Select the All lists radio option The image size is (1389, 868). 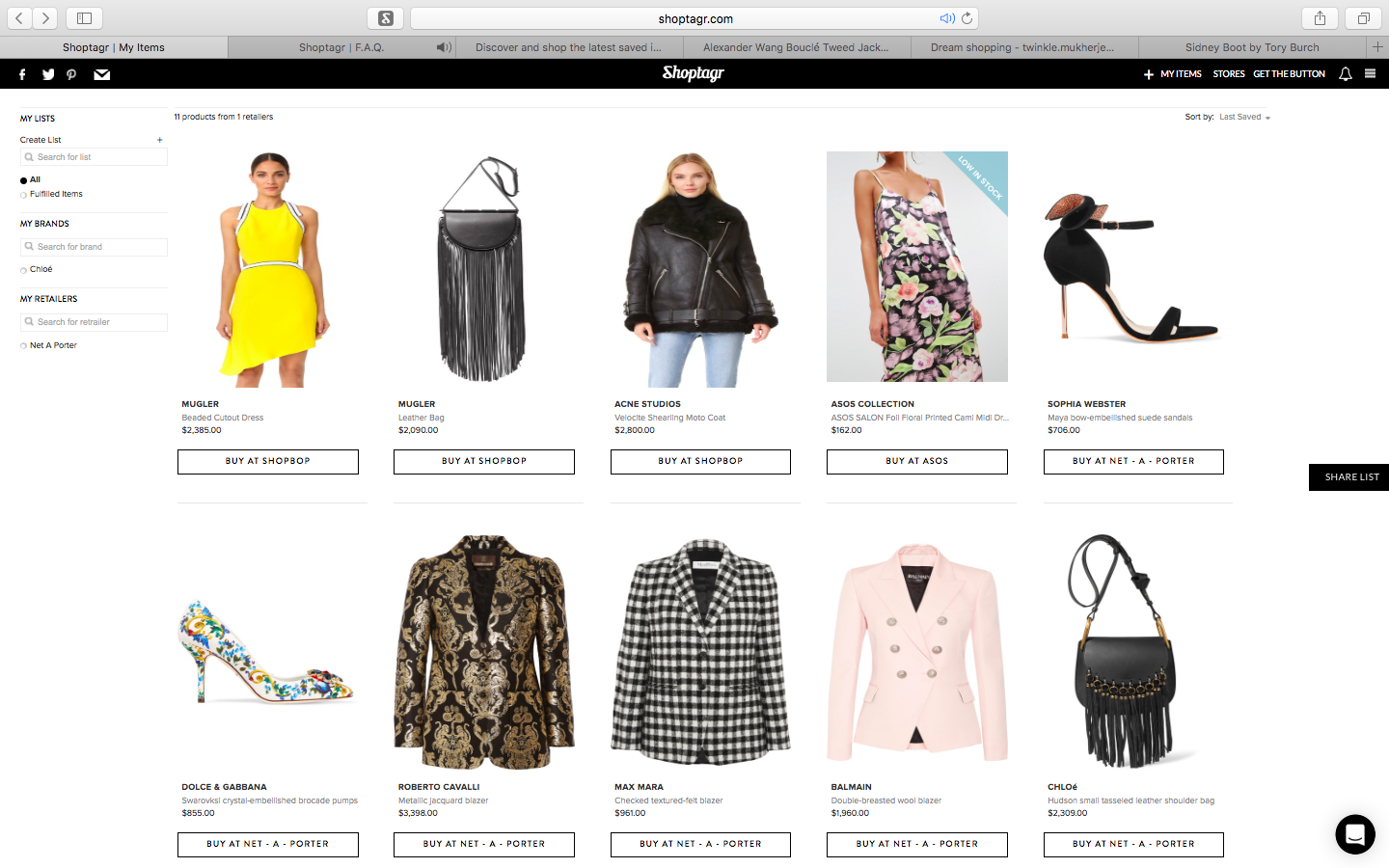tap(23, 180)
